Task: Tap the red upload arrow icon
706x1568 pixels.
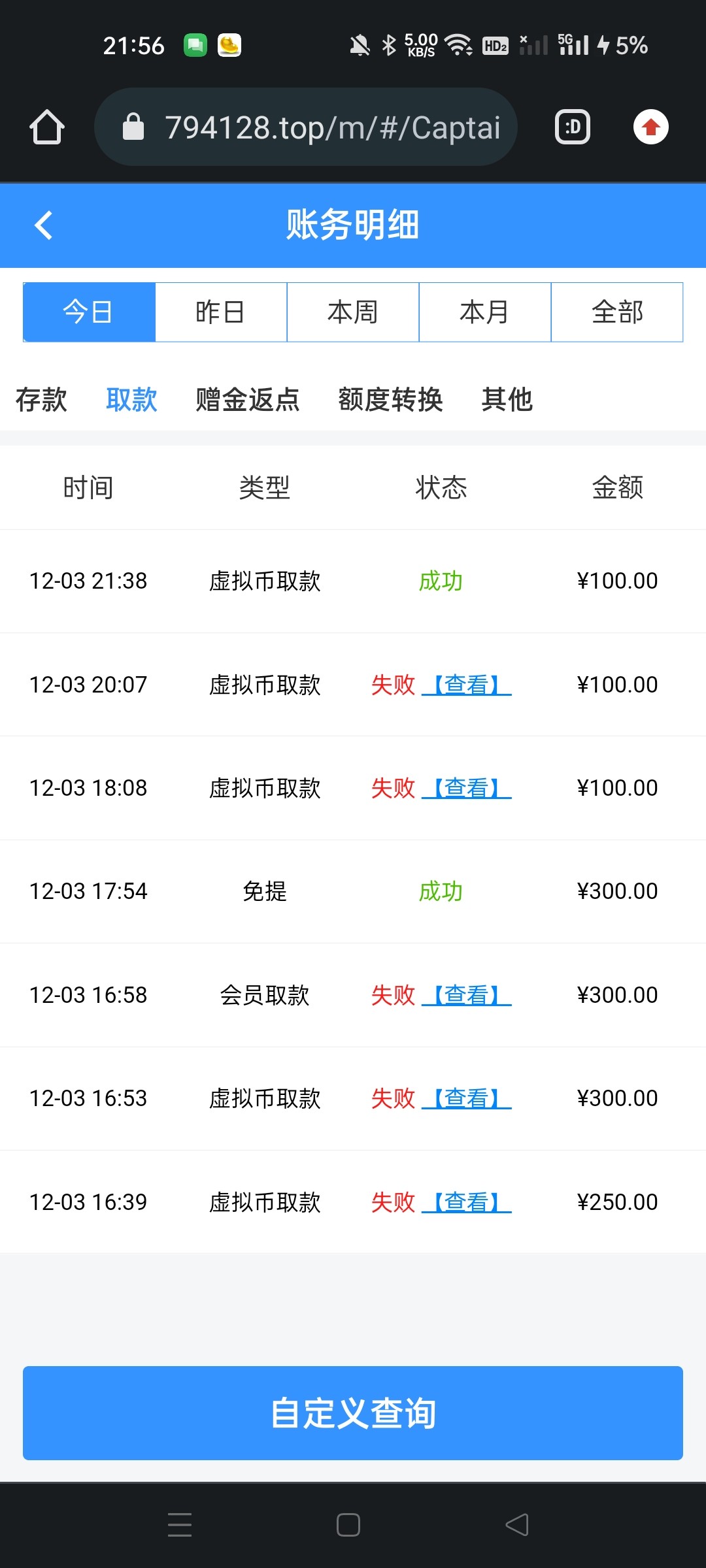Action: [650, 127]
